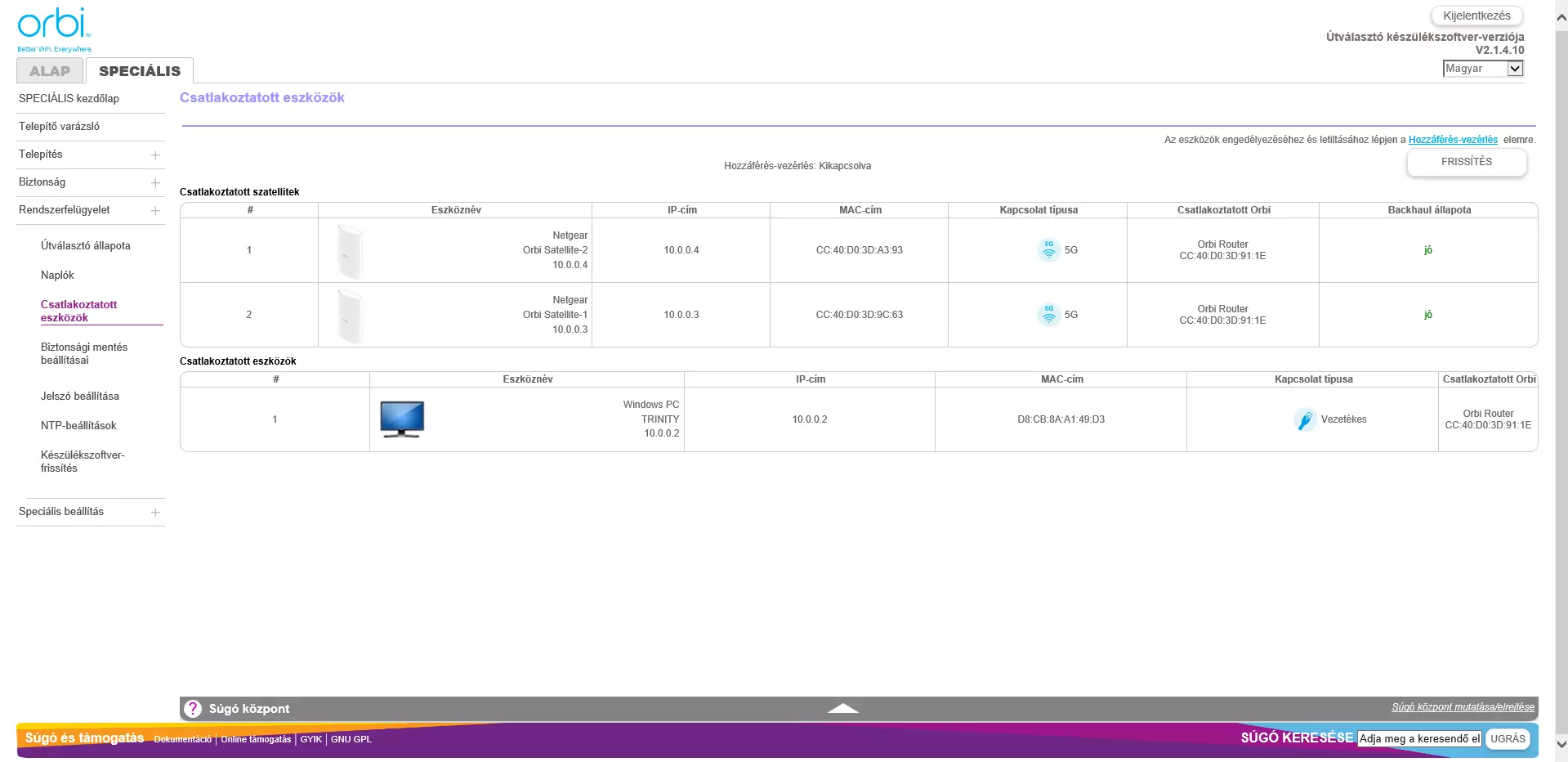1568x762 pixels.
Task: Focus the help search input field
Action: [x=1419, y=738]
